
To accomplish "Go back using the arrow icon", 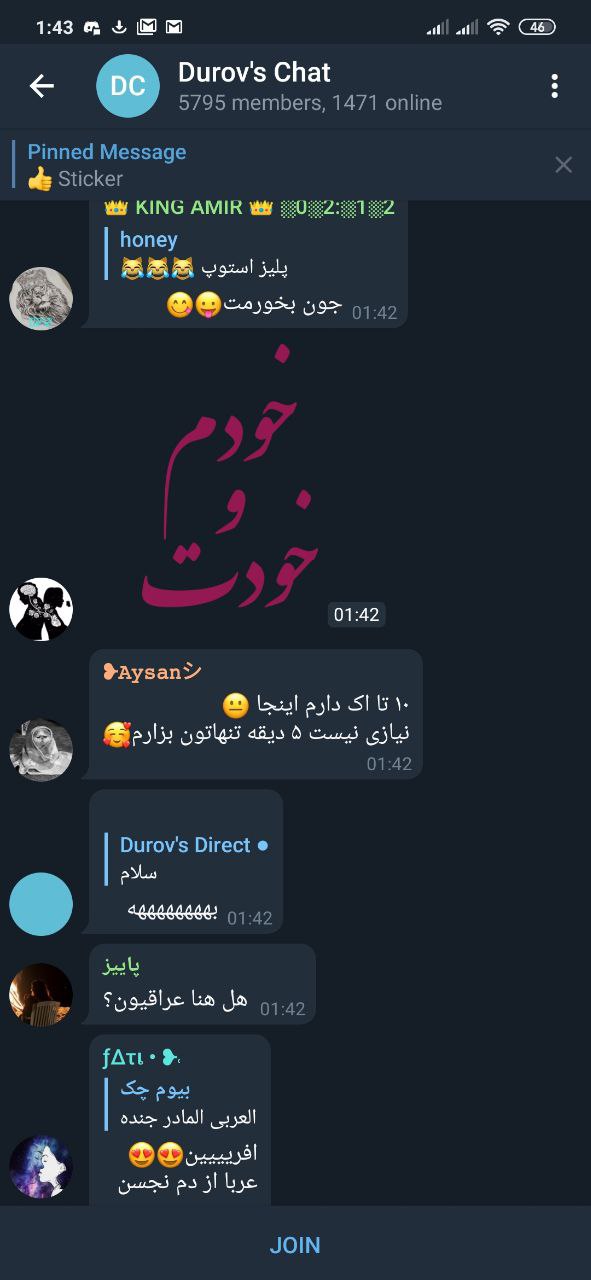I will pyautogui.click(x=42, y=86).
